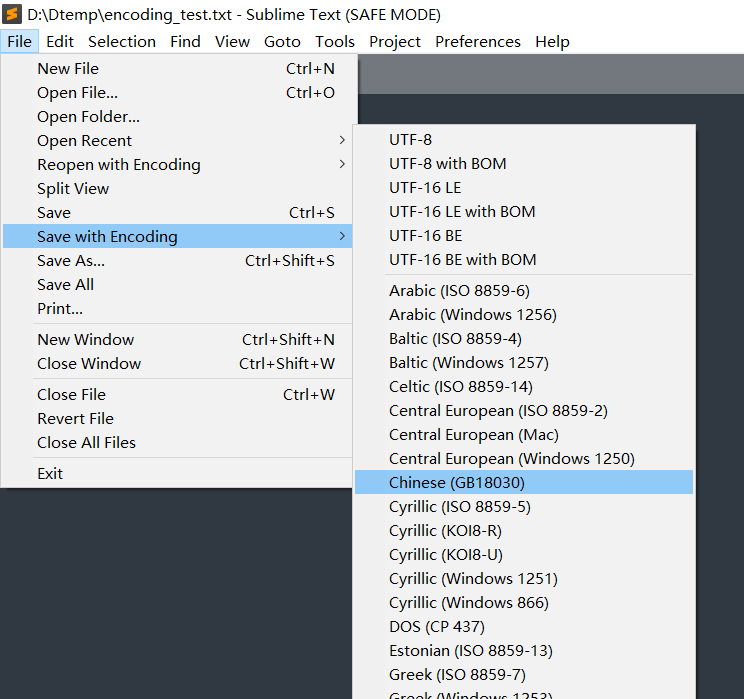This screenshot has width=744, height=699.
Task: Select Estonian (ISO 8859-13) encoding
Action: click(x=524, y=651)
